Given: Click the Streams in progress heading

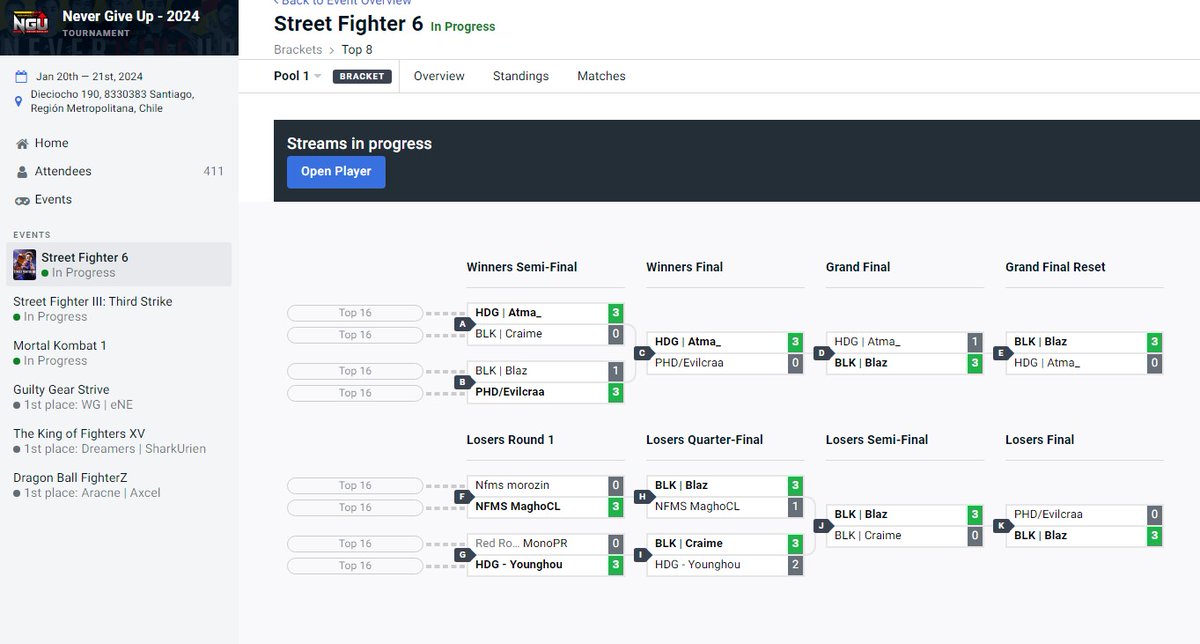Looking at the screenshot, I should click(x=359, y=144).
